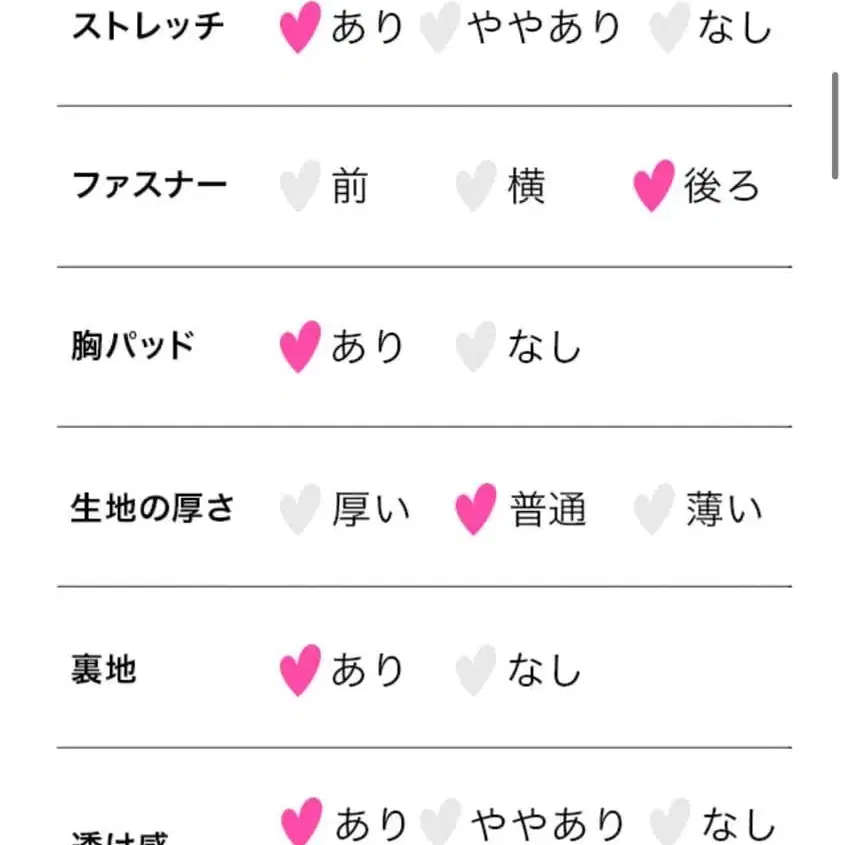Viewport: 845px width, 845px height.
Task: Click the heart beside 前 in ファスナー row
Action: pos(297,186)
